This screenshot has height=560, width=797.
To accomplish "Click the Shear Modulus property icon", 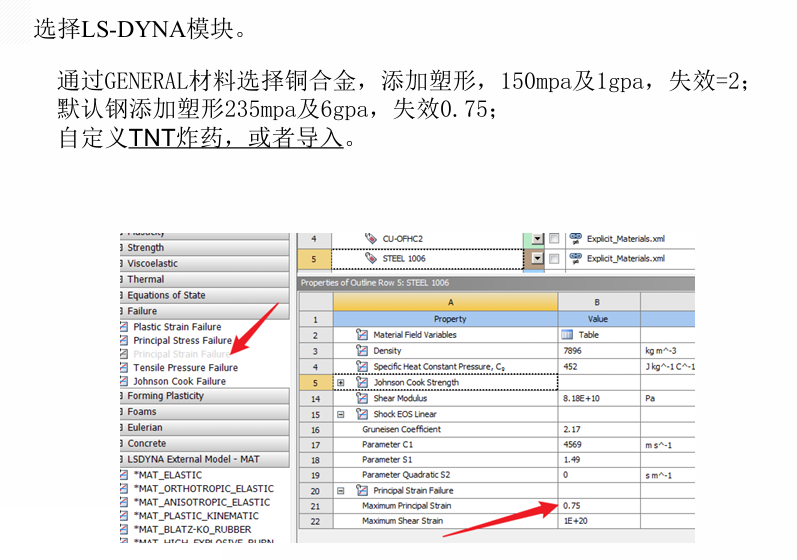I will pos(362,398).
